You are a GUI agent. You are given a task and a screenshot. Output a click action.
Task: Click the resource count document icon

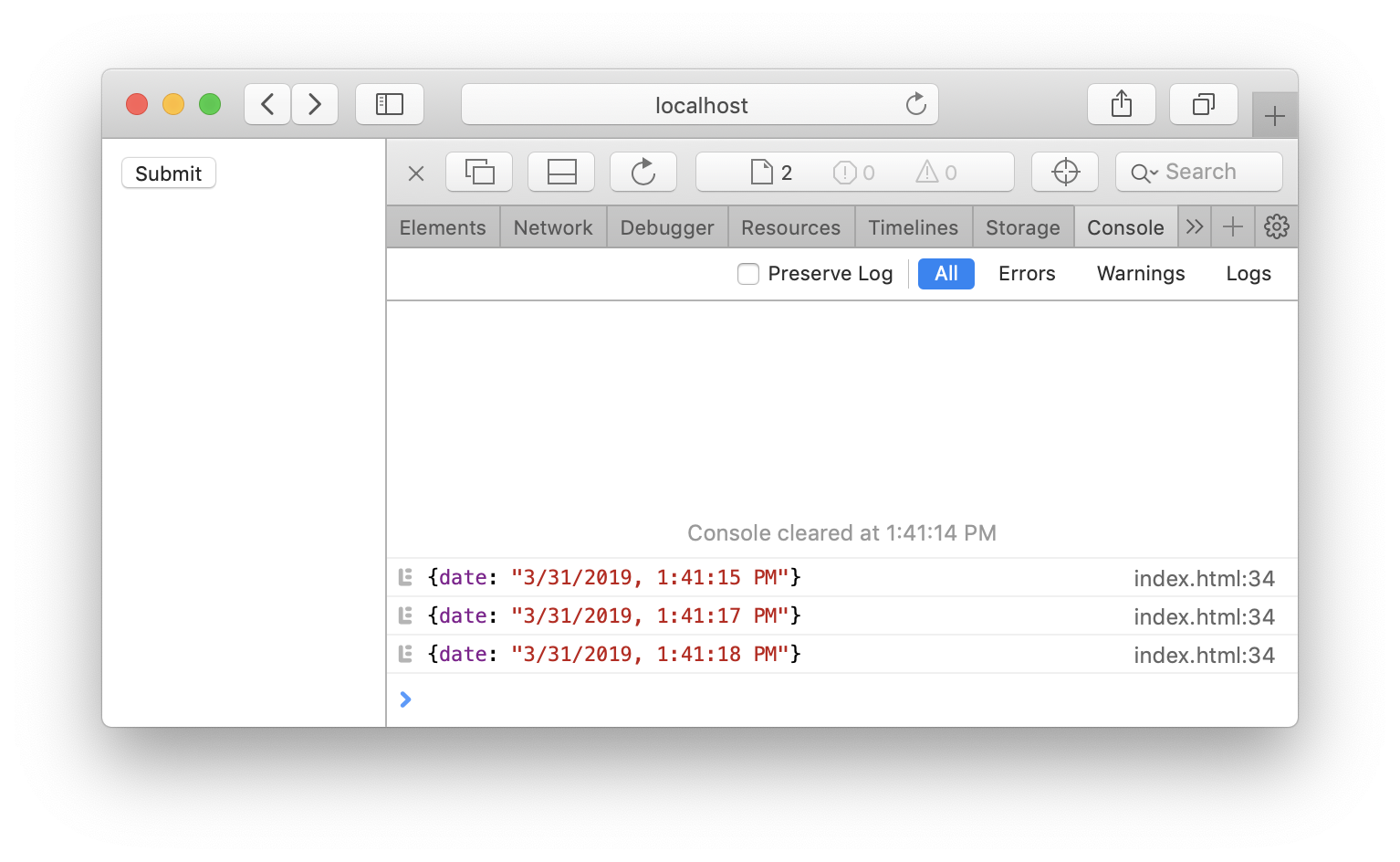click(762, 172)
